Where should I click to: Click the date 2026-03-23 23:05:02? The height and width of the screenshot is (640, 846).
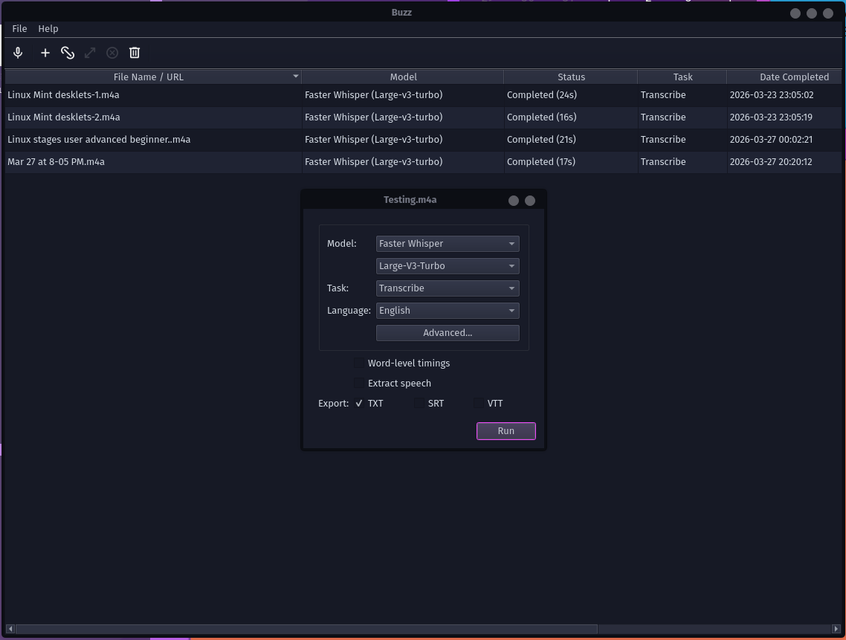point(771,95)
